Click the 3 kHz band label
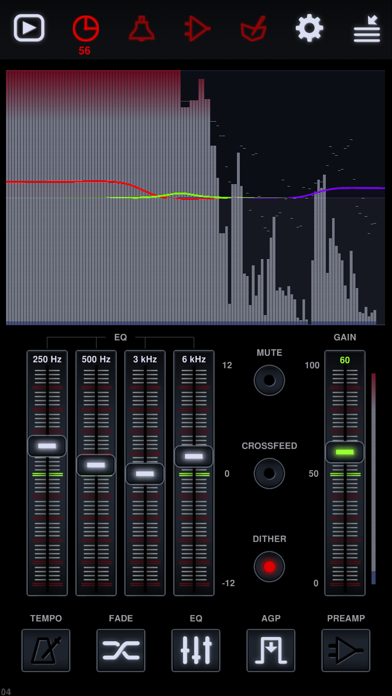This screenshot has width=392, height=696. click(145, 360)
